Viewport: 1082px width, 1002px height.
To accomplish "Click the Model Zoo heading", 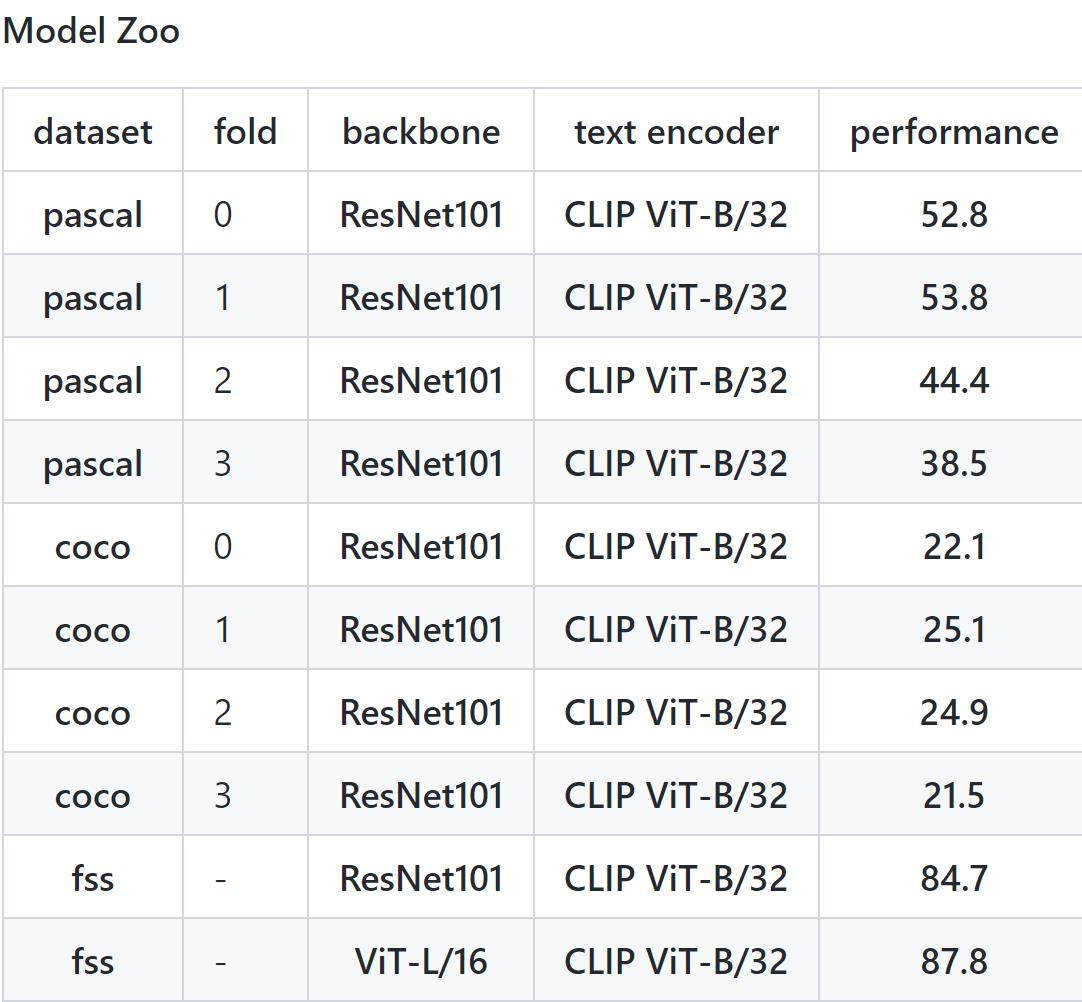I will coord(91,31).
